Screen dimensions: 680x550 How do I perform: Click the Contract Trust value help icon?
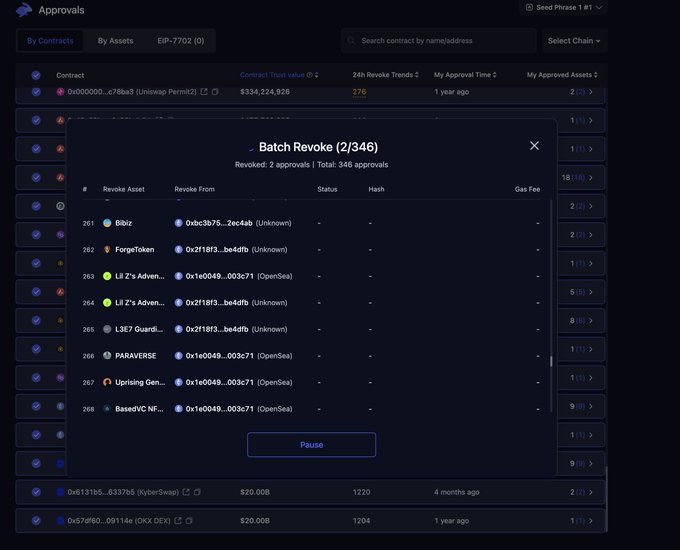point(309,75)
